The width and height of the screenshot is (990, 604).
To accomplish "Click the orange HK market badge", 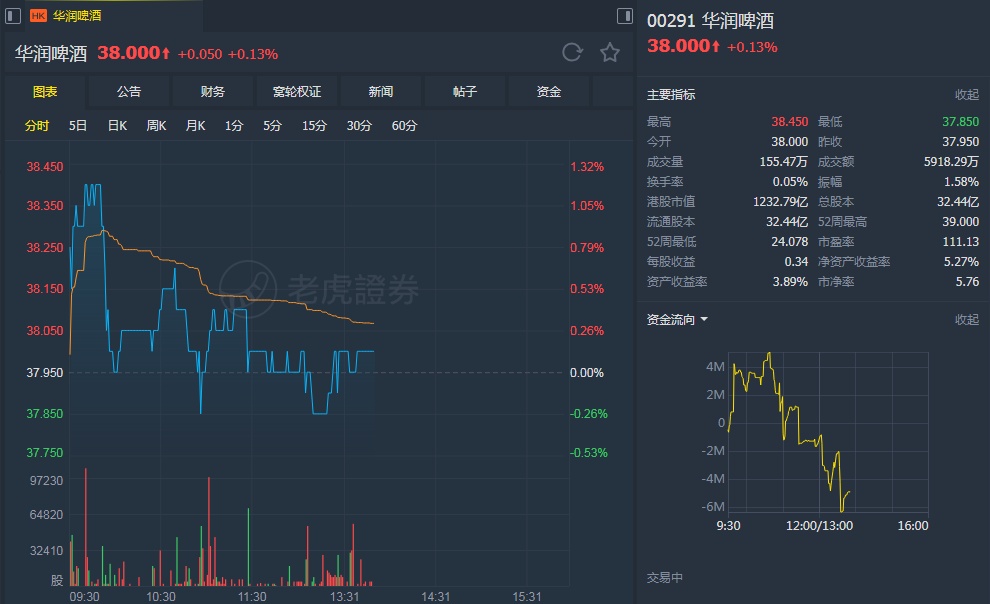I will [39, 16].
